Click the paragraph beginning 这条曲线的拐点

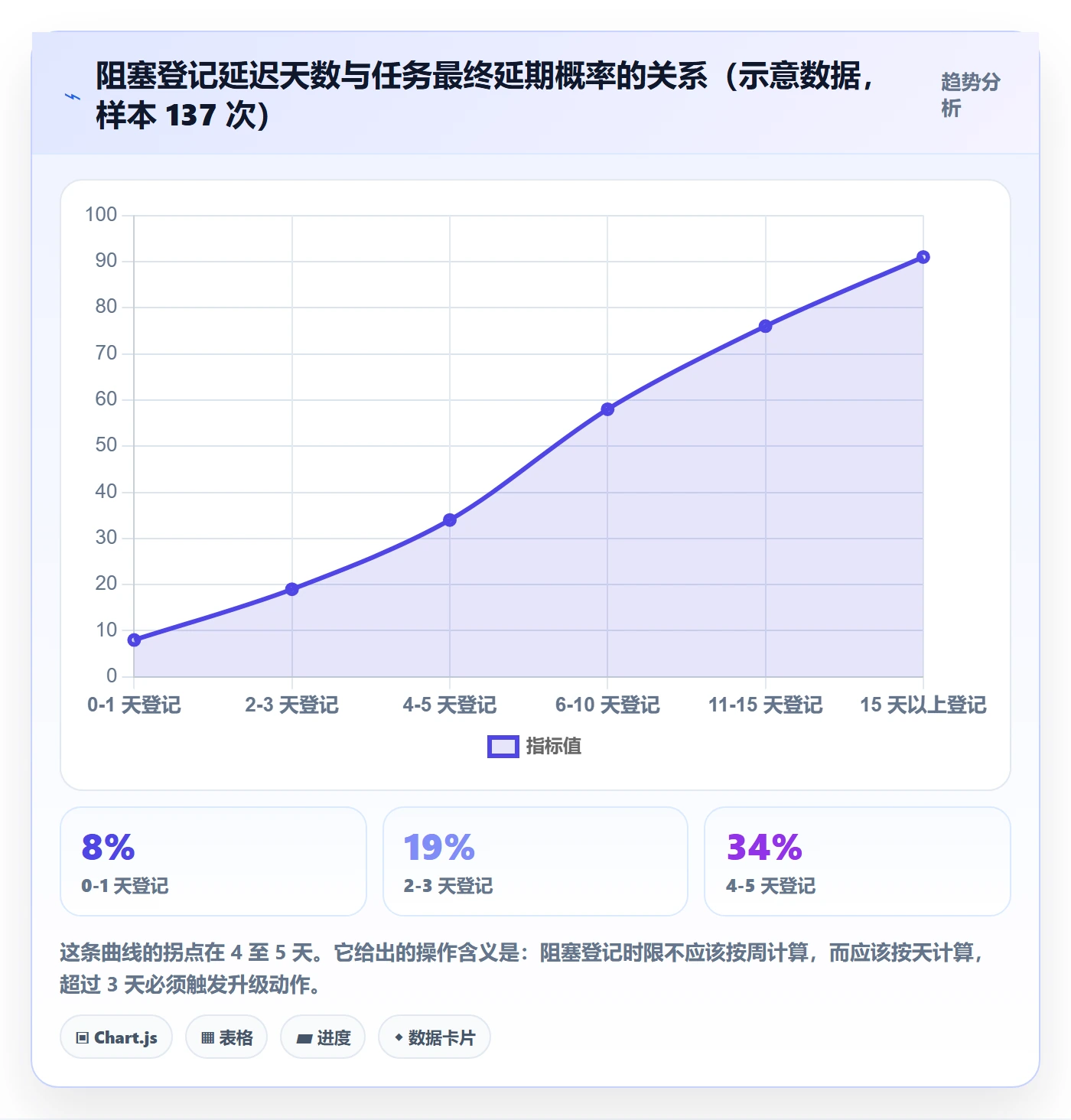(521, 968)
